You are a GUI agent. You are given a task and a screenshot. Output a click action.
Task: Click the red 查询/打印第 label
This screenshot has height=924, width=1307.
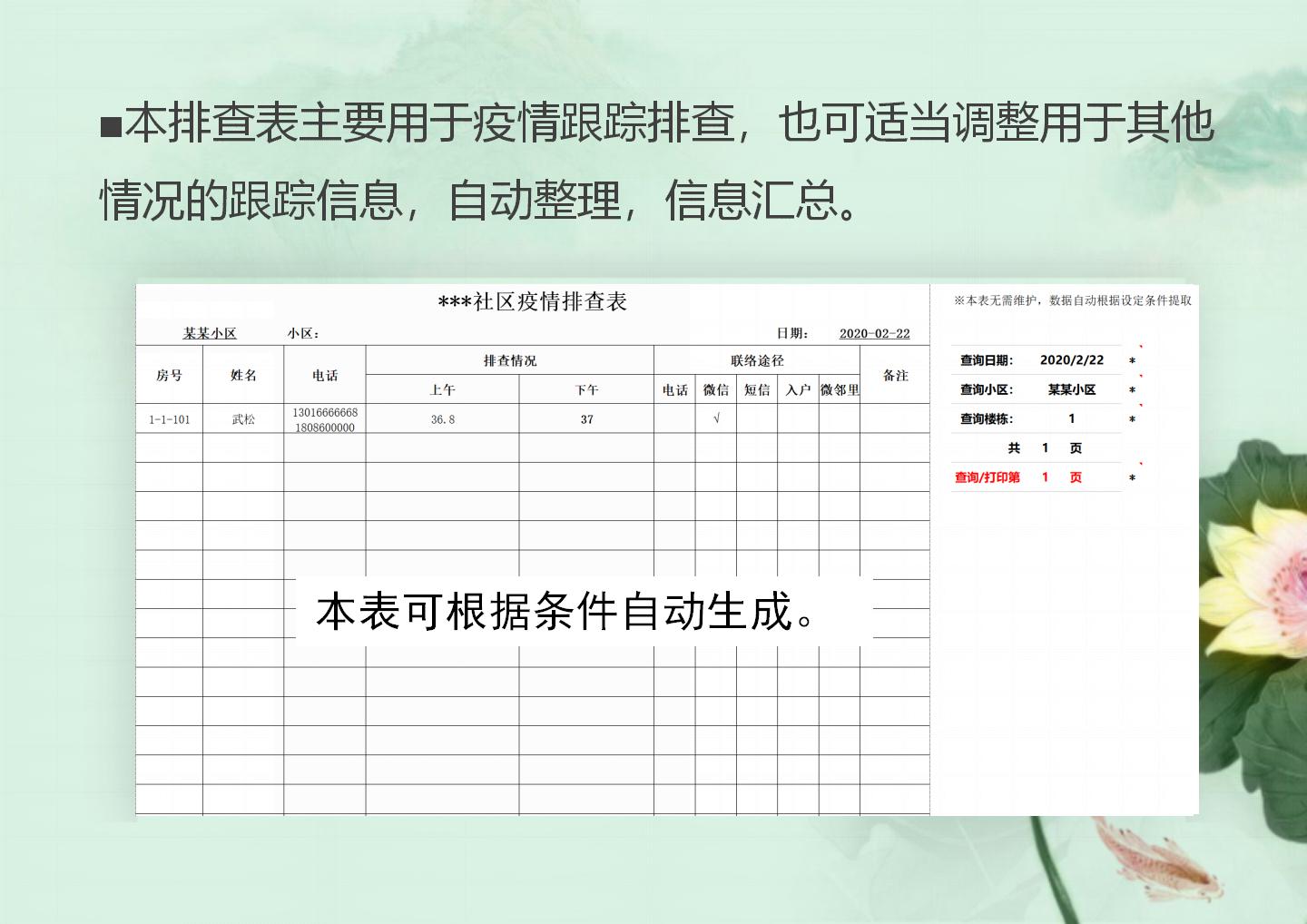coord(987,477)
